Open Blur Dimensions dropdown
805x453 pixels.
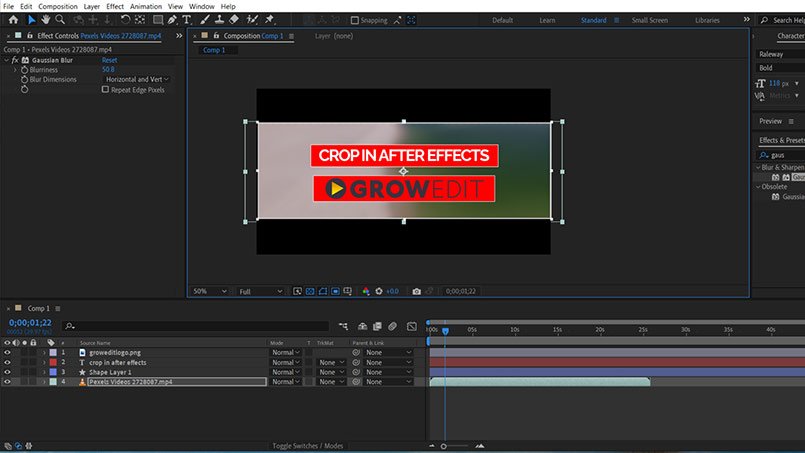137,79
